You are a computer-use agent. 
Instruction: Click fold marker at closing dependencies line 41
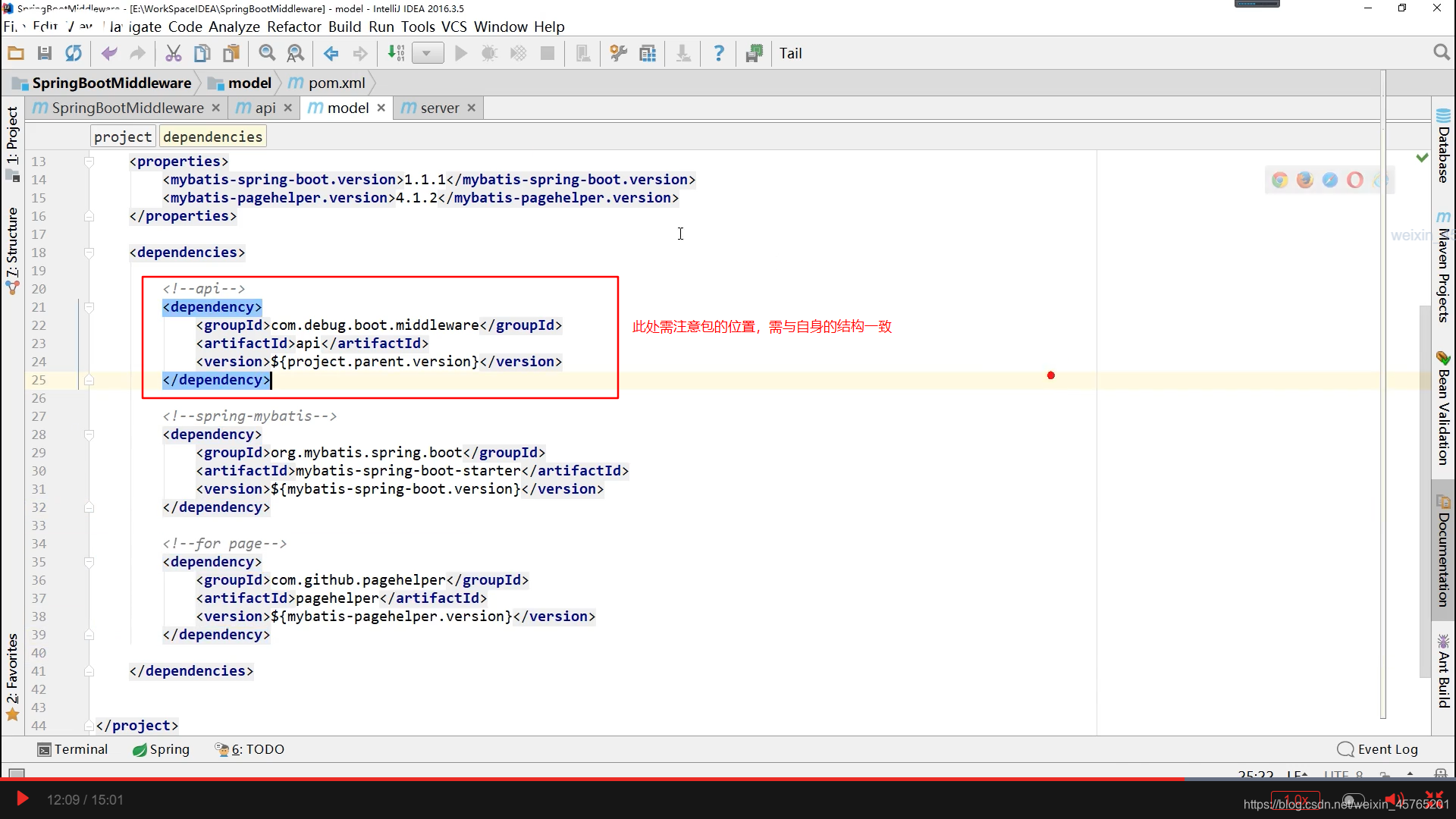coord(89,671)
